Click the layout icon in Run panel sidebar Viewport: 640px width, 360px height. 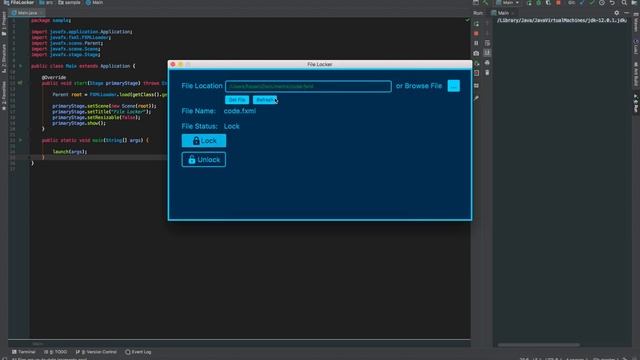tap(476, 86)
